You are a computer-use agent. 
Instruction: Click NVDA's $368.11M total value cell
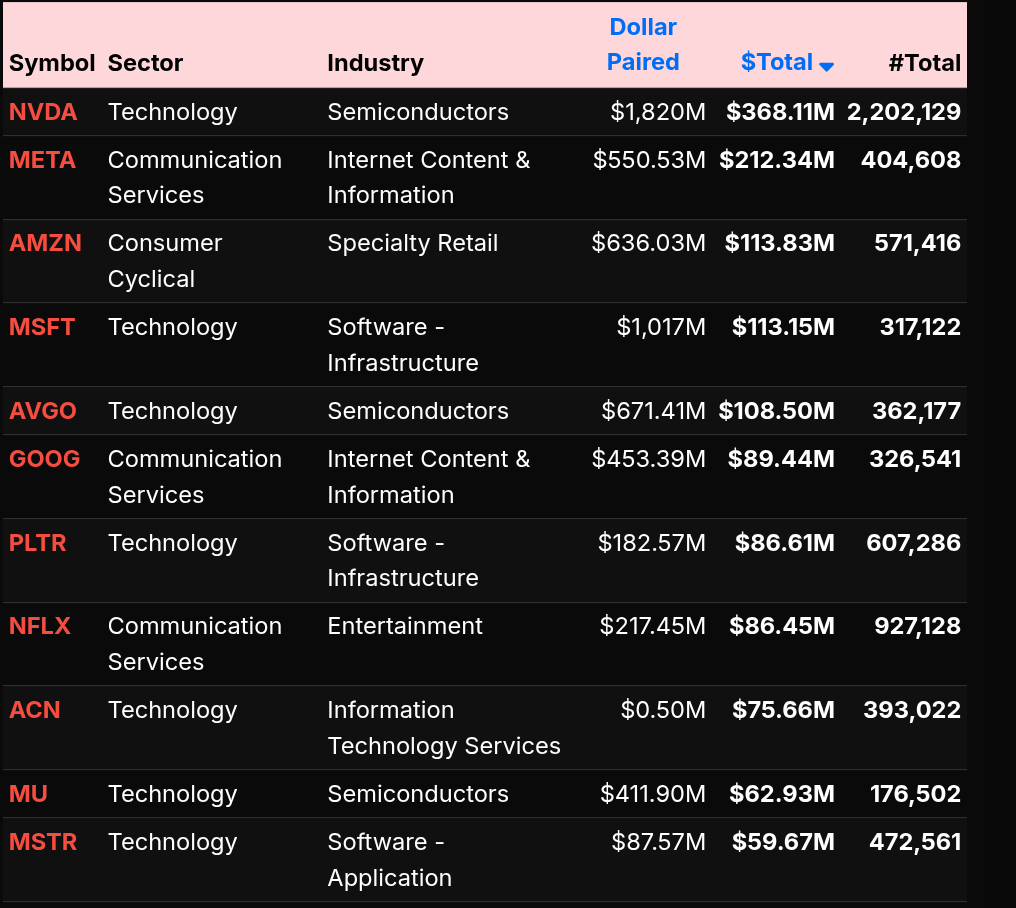780,112
